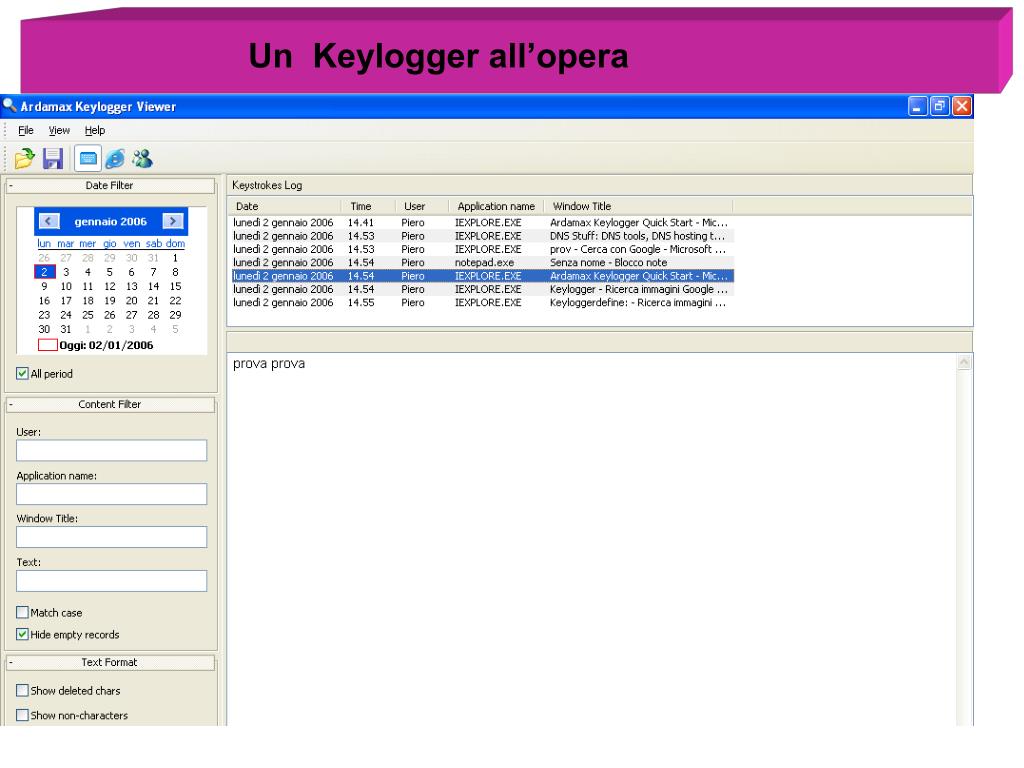Click the Open log folder icon
The image size is (1024, 768).
click(25, 158)
